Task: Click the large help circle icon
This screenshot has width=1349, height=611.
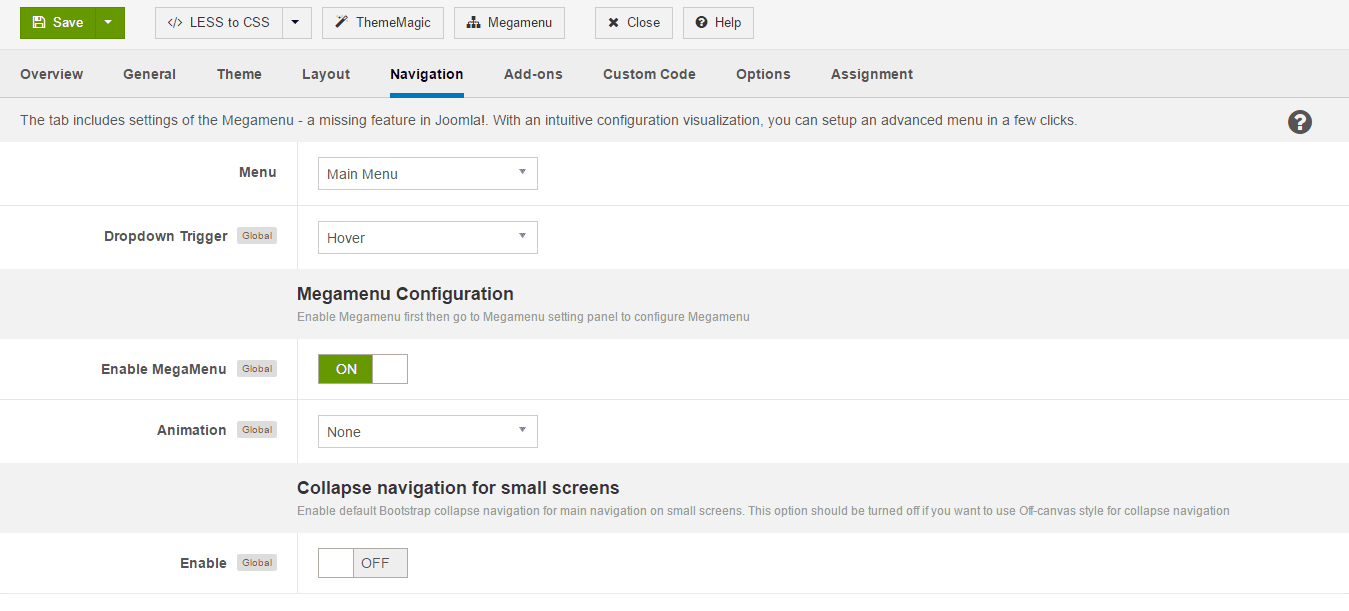Action: pyautogui.click(x=1299, y=122)
